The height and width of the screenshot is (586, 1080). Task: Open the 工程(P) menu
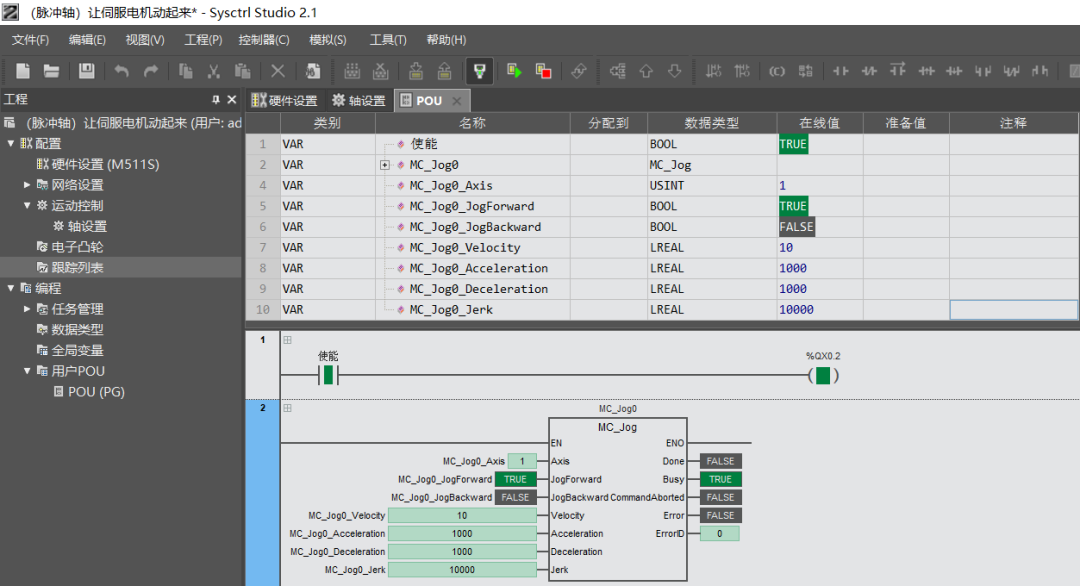[203, 40]
